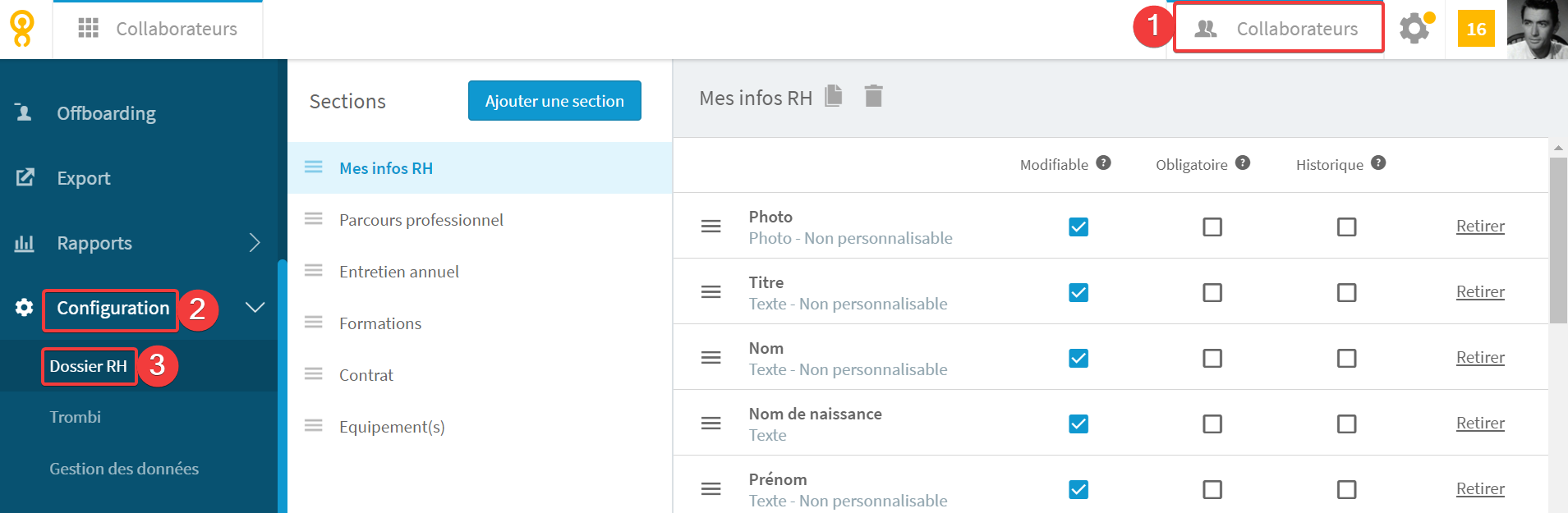Screen dimensions: 1568x513
Task: Click Ajouter une section button
Action: pyautogui.click(x=554, y=101)
